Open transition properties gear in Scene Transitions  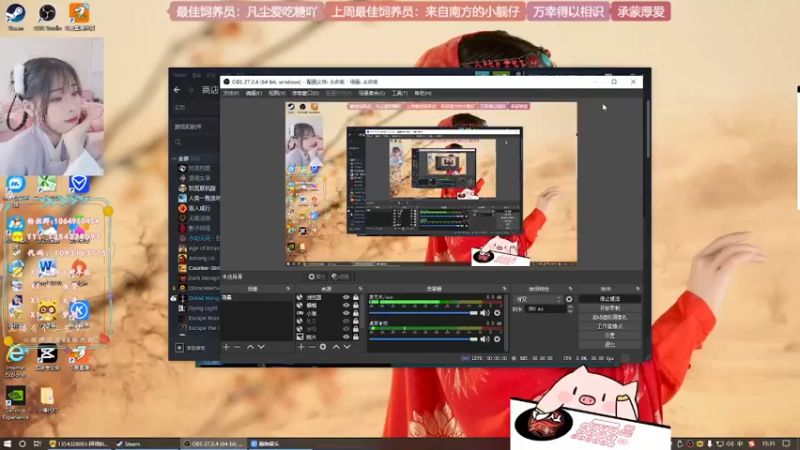(x=569, y=299)
